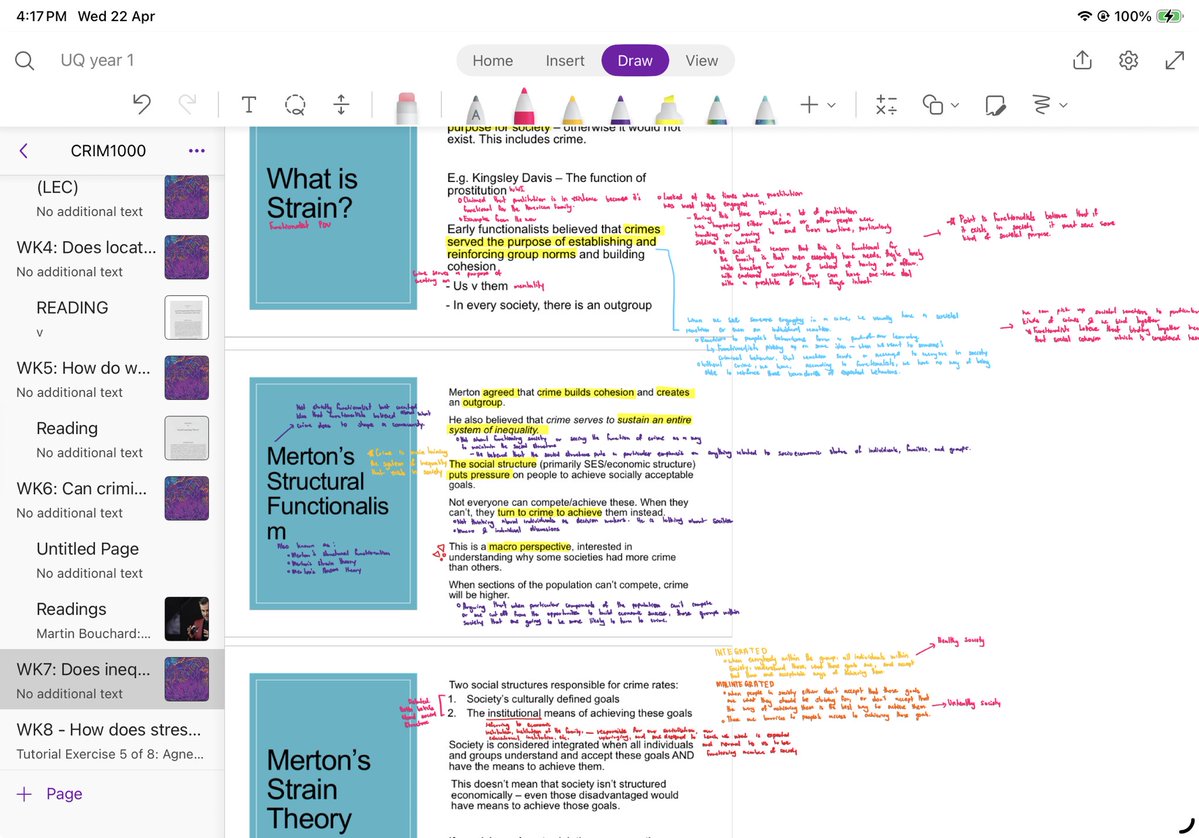The height and width of the screenshot is (838, 1199).
Task: Select the purple pen
Action: click(x=620, y=109)
